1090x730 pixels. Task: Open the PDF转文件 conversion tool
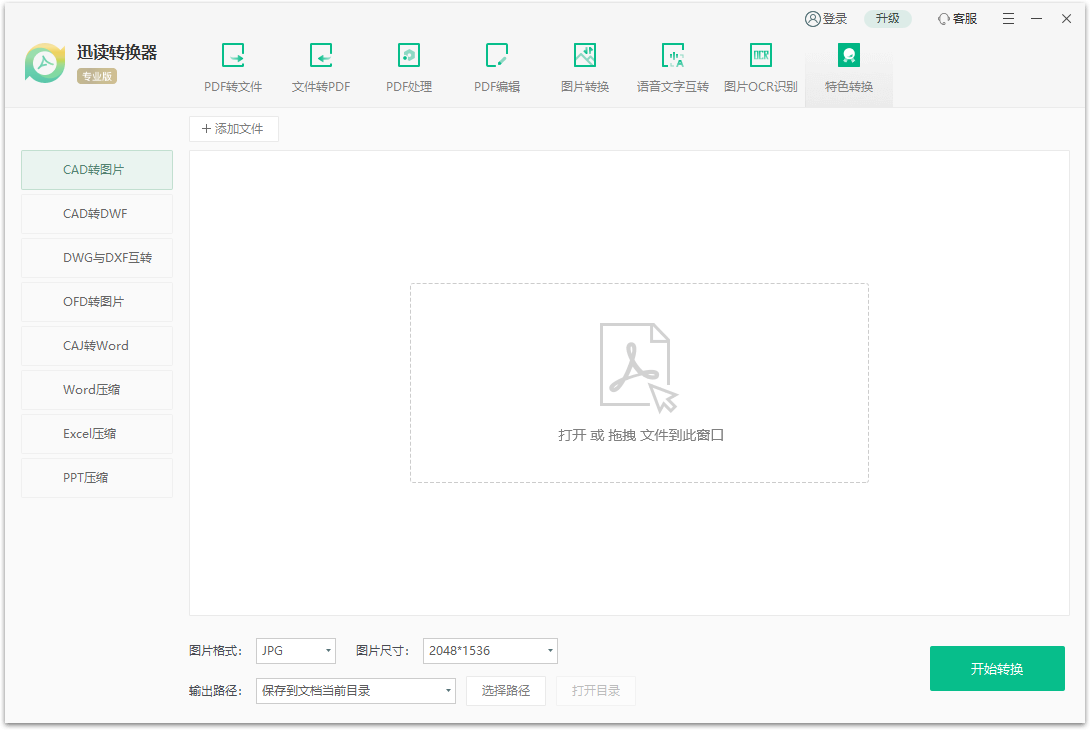[233, 66]
